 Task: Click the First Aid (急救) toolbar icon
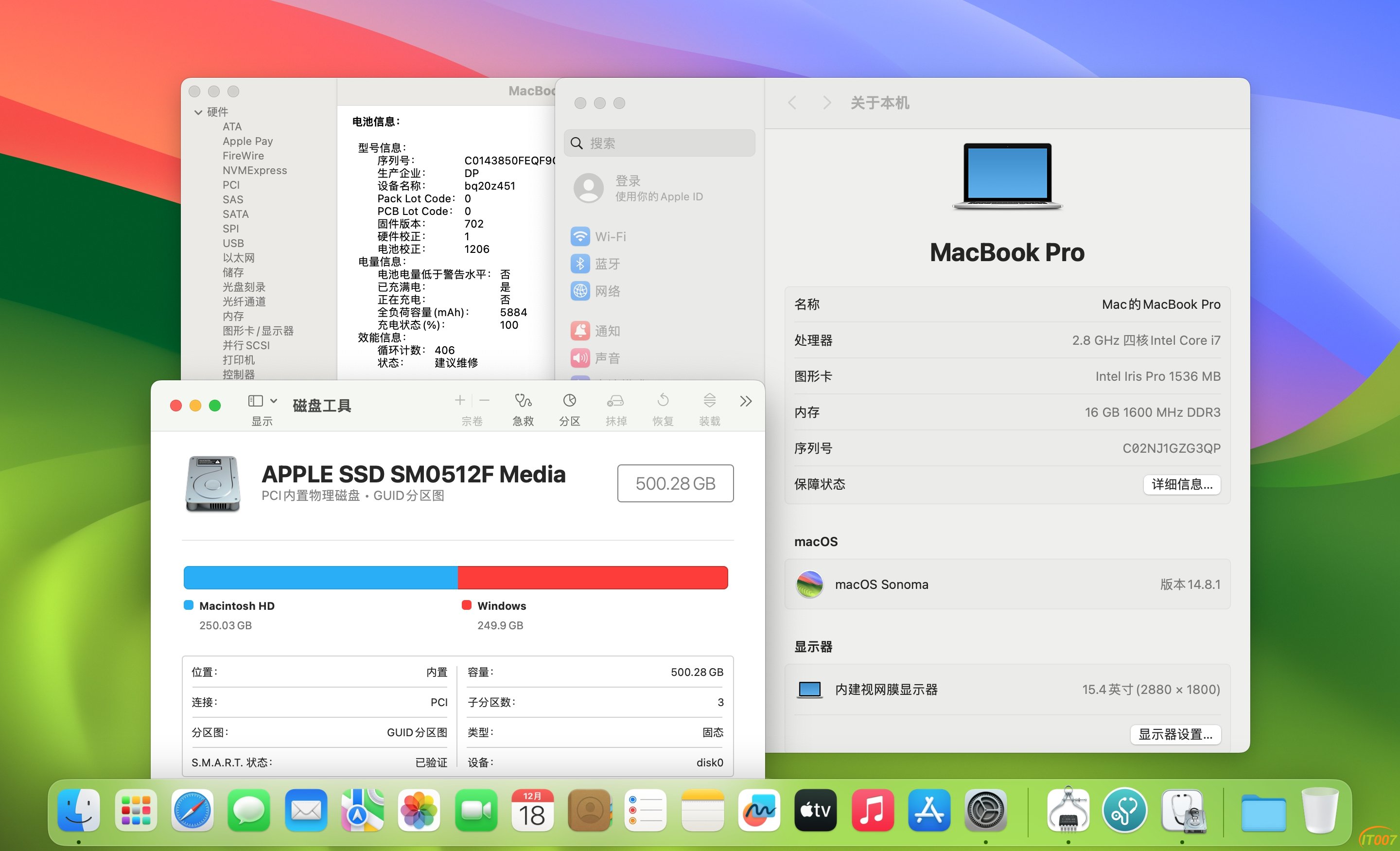point(523,401)
